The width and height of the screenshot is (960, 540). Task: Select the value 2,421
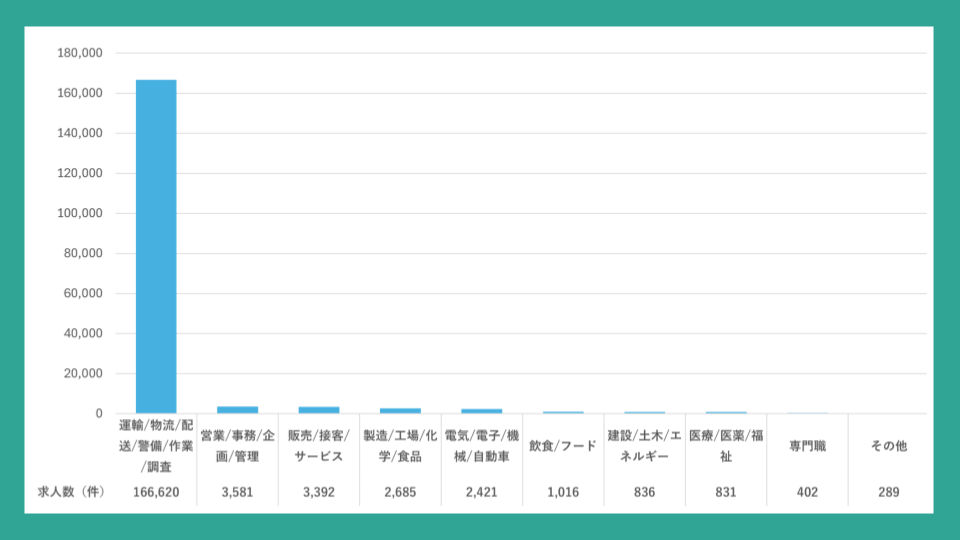click(482, 492)
